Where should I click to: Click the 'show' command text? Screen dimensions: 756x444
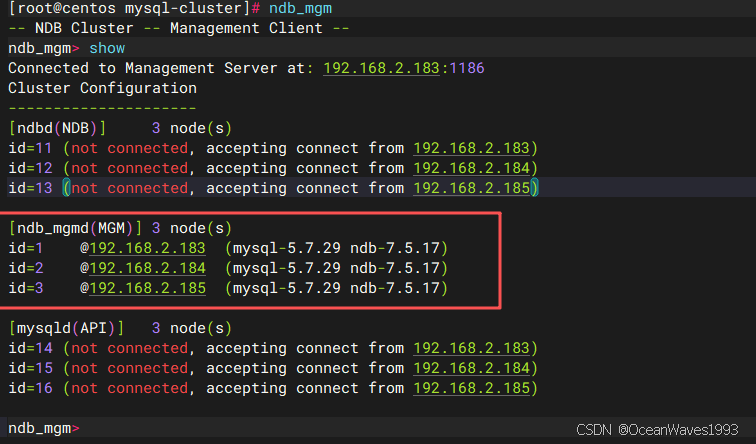[107, 48]
